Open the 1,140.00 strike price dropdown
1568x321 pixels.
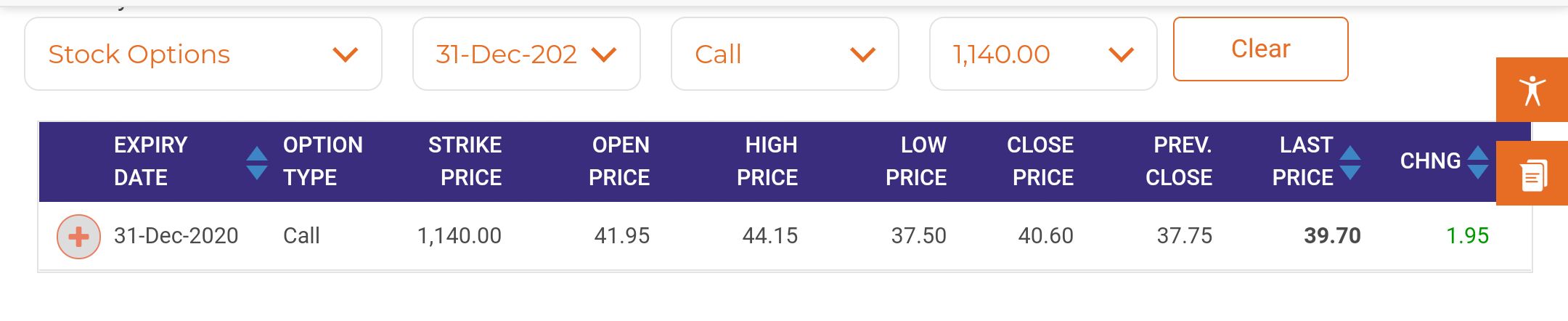click(1043, 54)
